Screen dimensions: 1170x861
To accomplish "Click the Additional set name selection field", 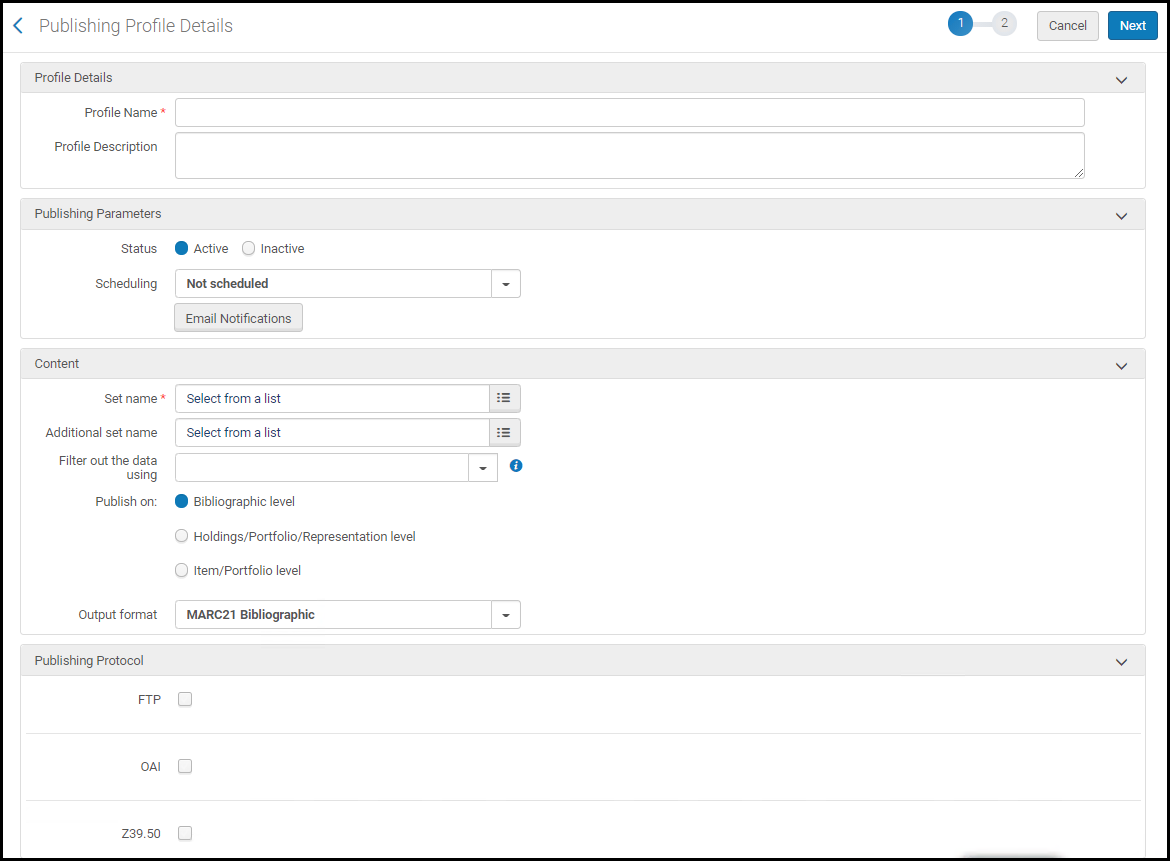I will click(332, 433).
